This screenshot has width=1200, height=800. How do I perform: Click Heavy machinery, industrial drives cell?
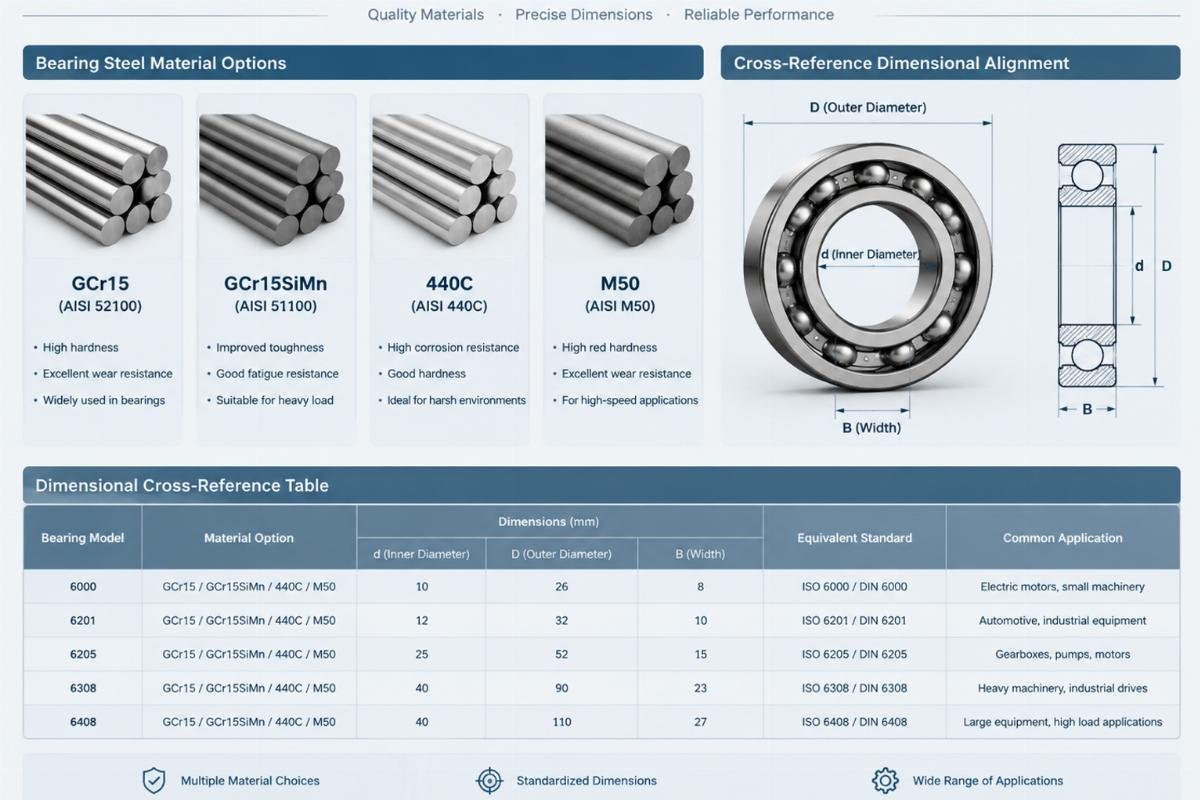1063,689
